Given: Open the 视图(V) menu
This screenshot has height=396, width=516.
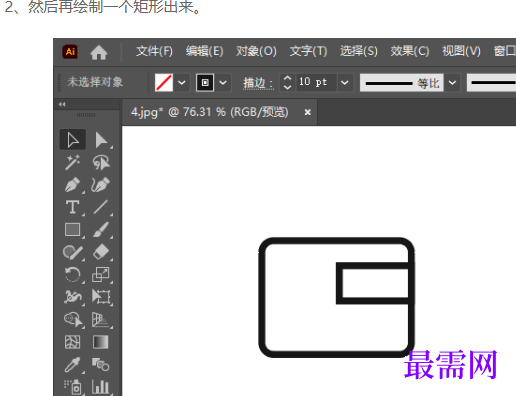Looking at the screenshot, I should point(461,52).
